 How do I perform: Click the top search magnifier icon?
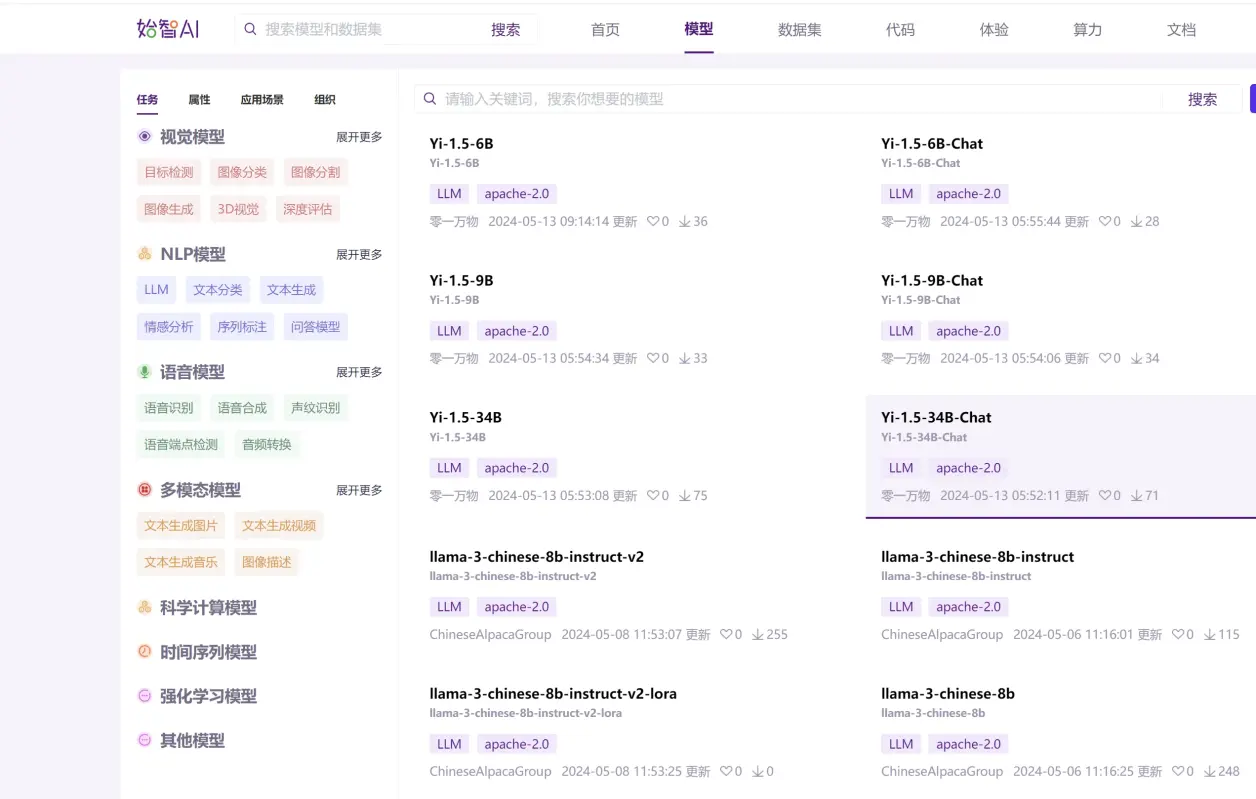point(251,29)
